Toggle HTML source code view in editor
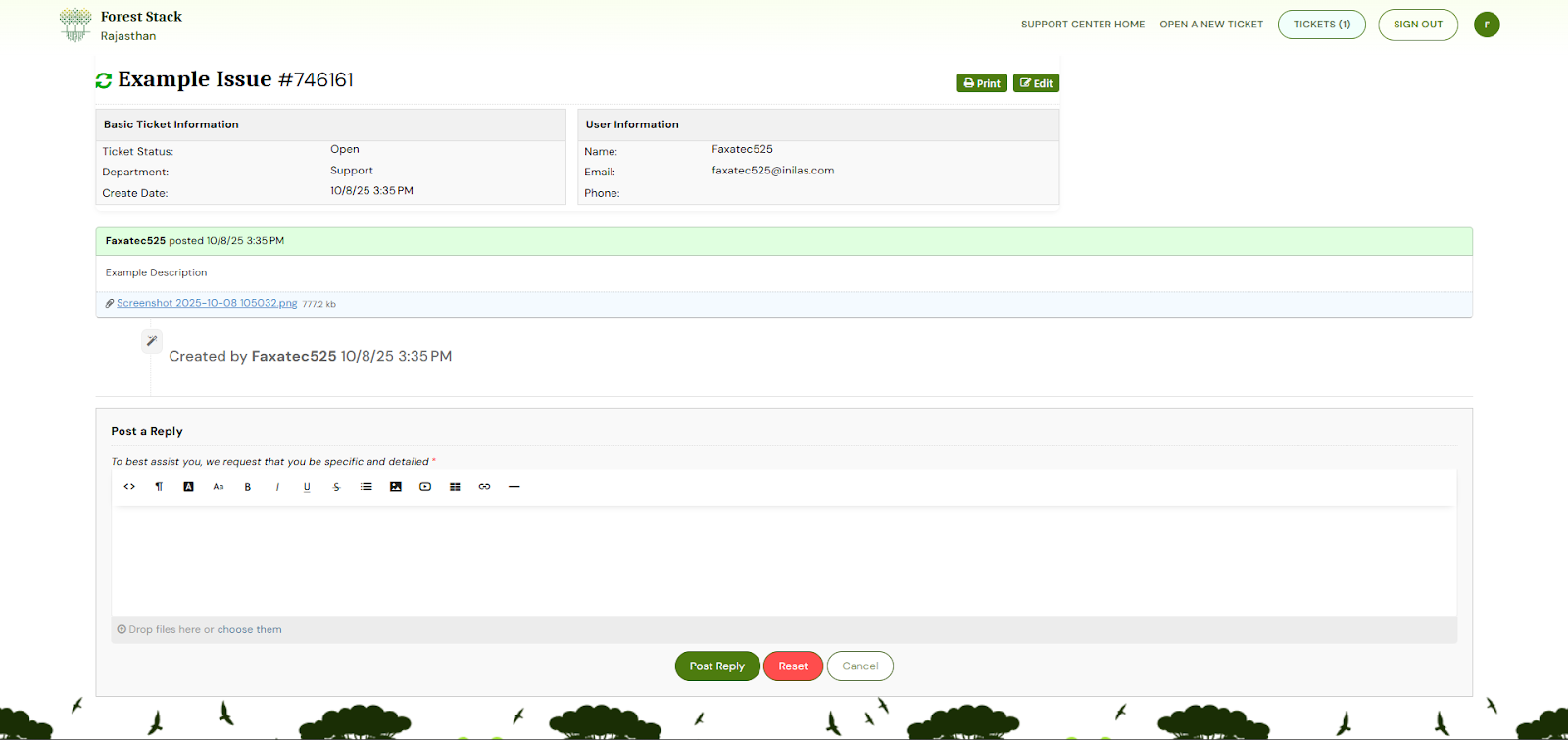 [129, 487]
